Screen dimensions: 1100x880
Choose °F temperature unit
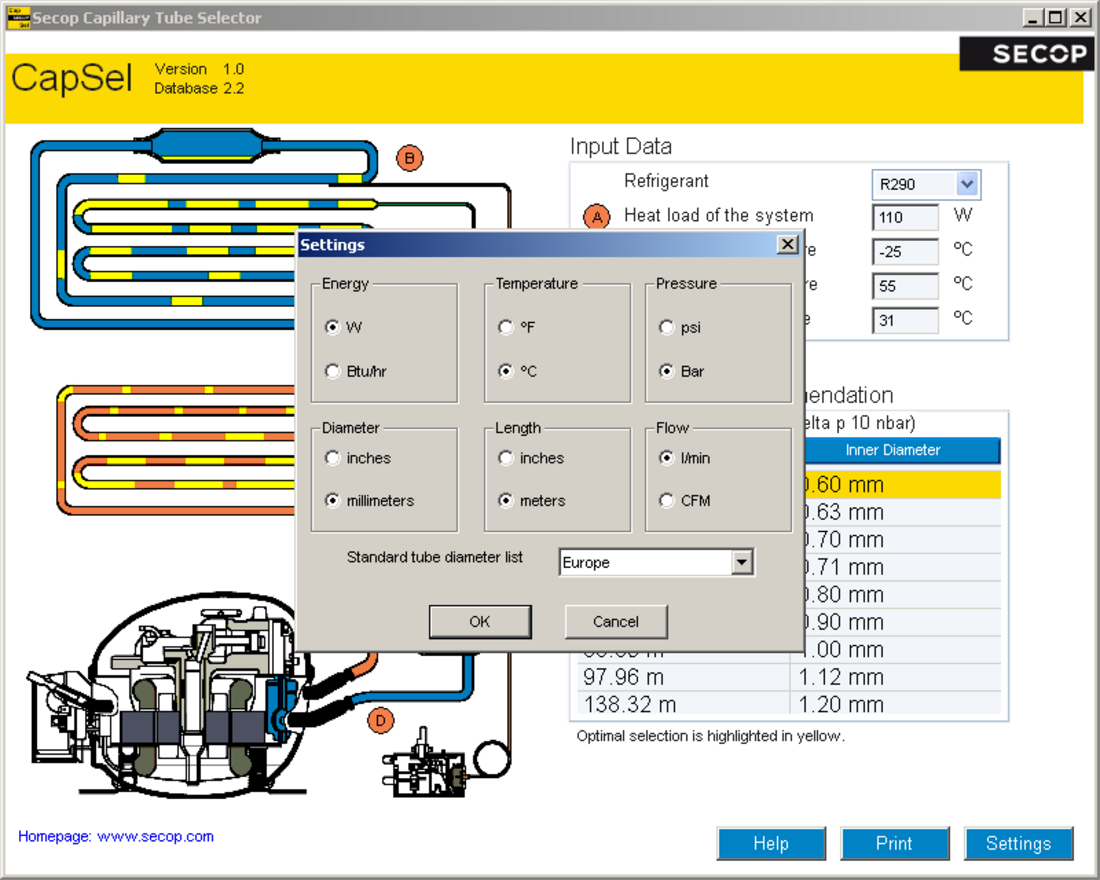(x=506, y=327)
